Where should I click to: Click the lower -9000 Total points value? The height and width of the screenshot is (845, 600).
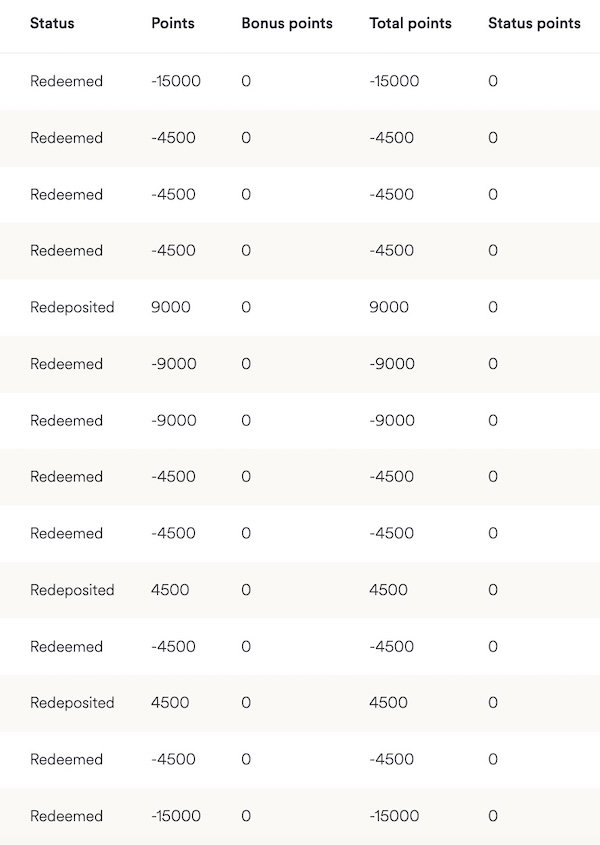tap(392, 420)
